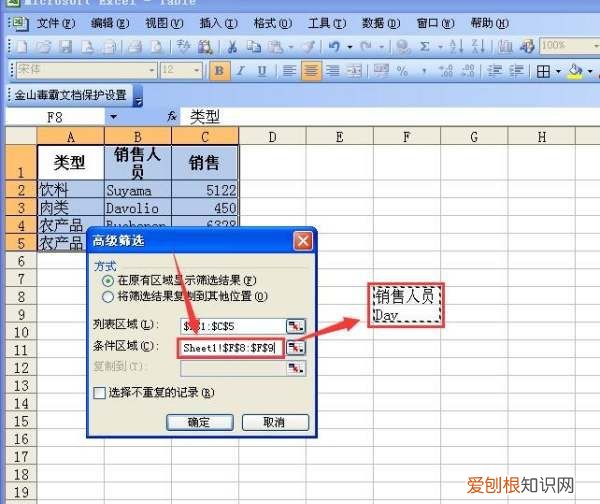Click the Percent Style icon
Image resolution: width=600 pixels, height=504 pixels.
(x=402, y=71)
